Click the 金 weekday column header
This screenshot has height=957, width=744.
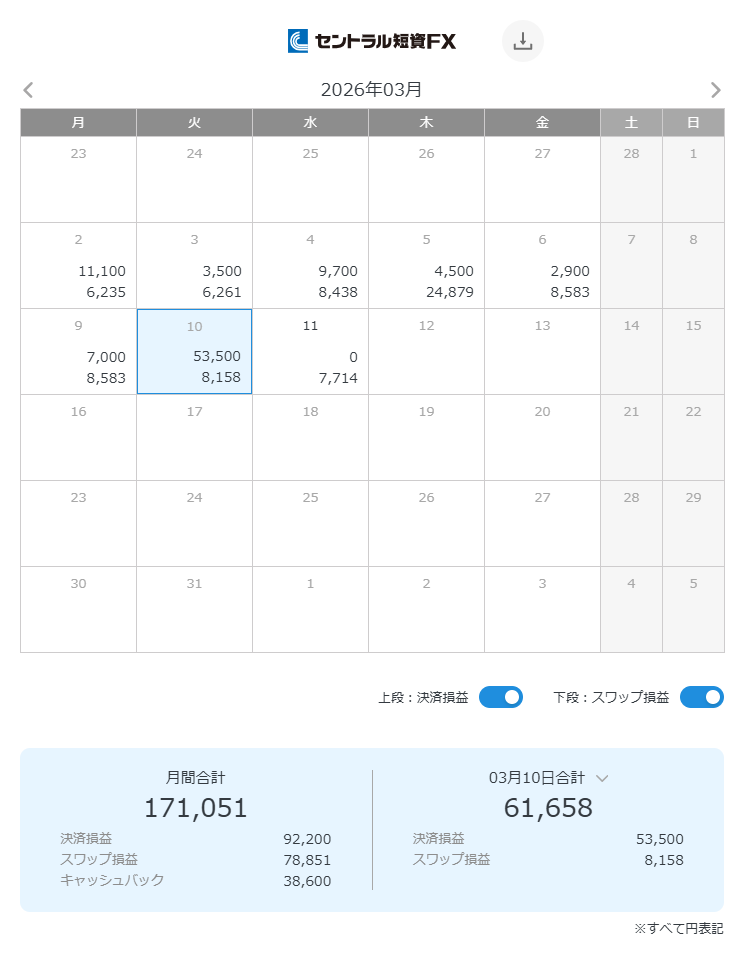(542, 122)
